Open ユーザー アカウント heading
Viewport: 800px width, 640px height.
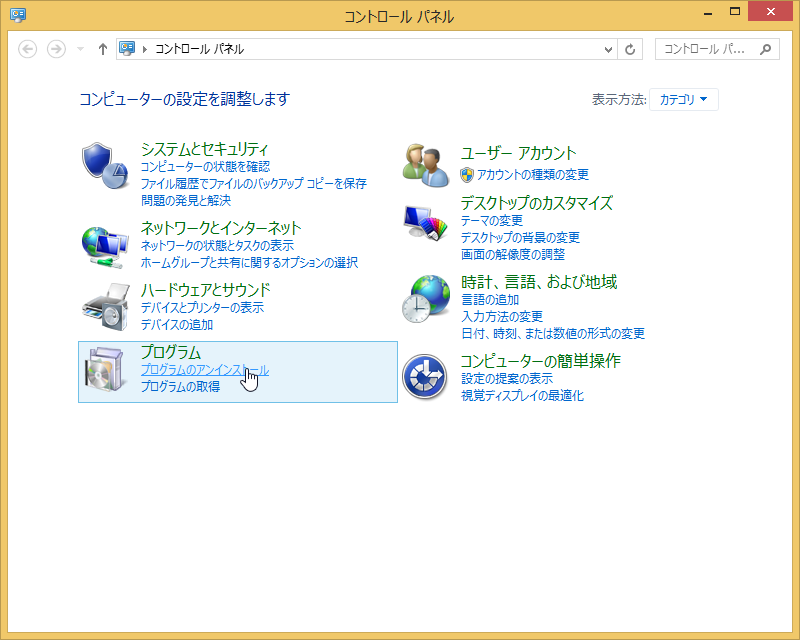click(518, 153)
